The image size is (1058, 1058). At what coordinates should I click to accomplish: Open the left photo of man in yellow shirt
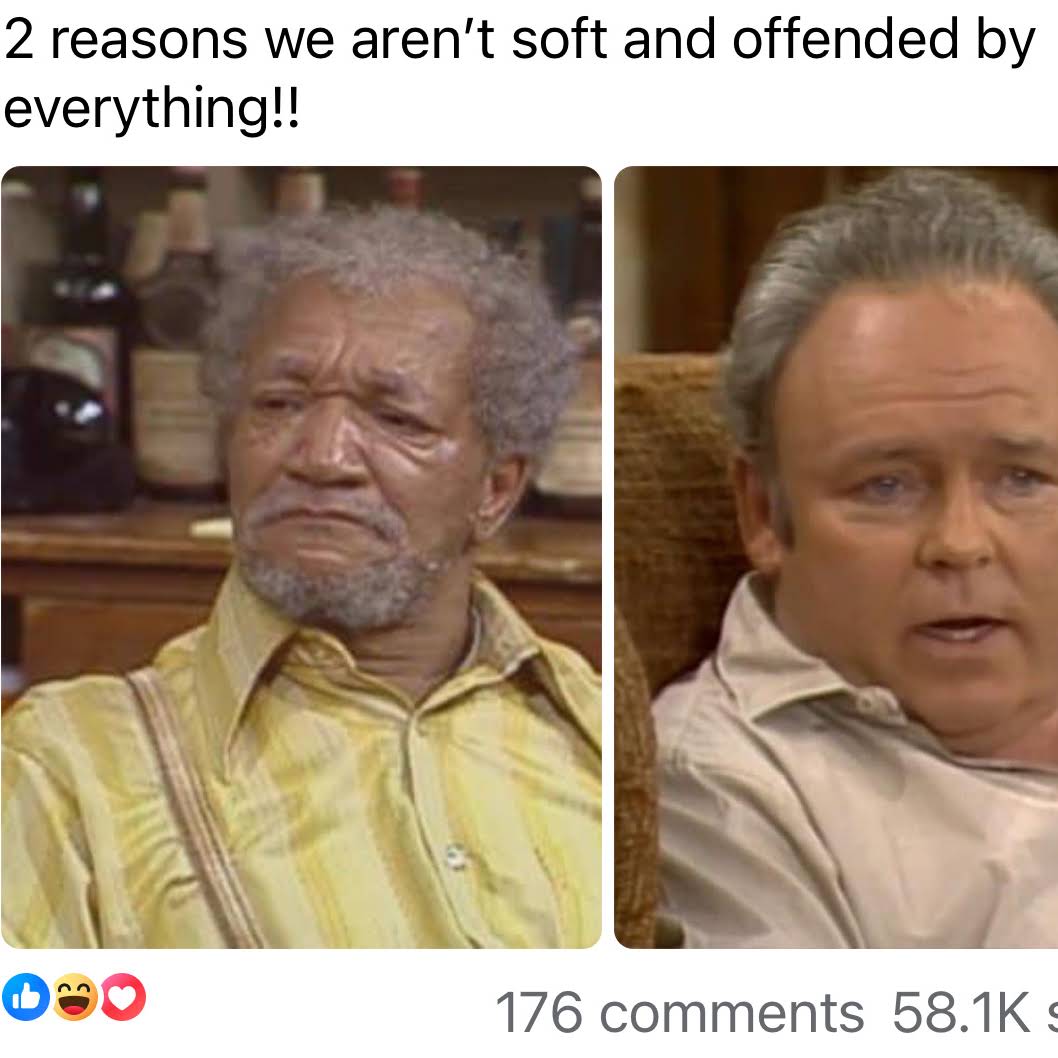[x=301, y=557]
